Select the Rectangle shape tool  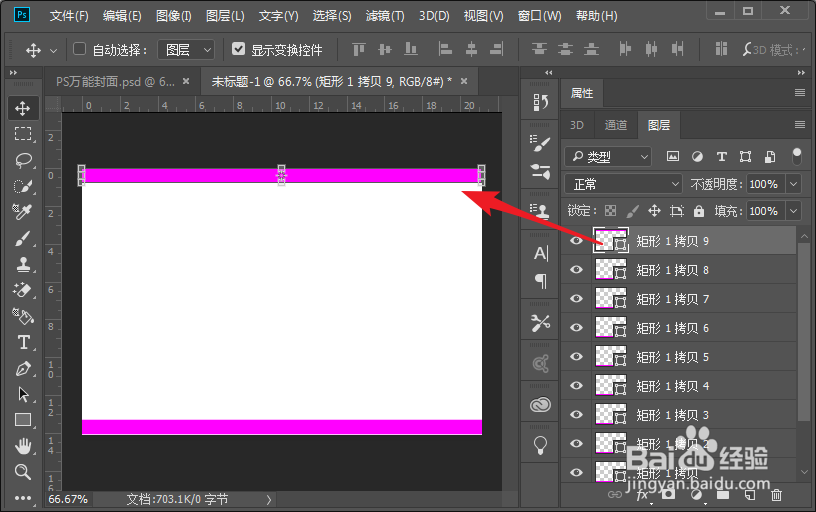[22, 419]
